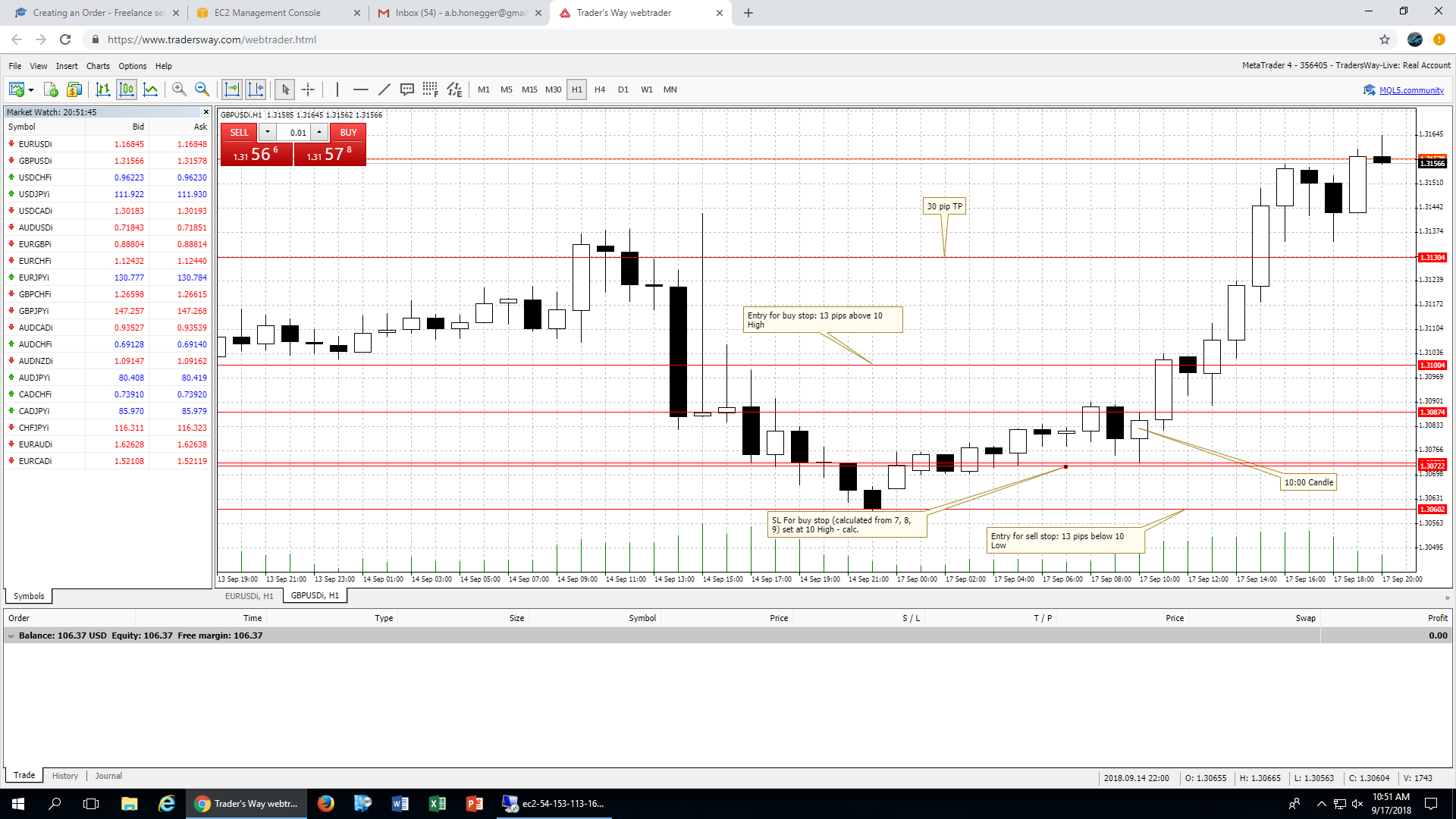Open the Journal tab
1456x819 pixels.
coord(108,776)
